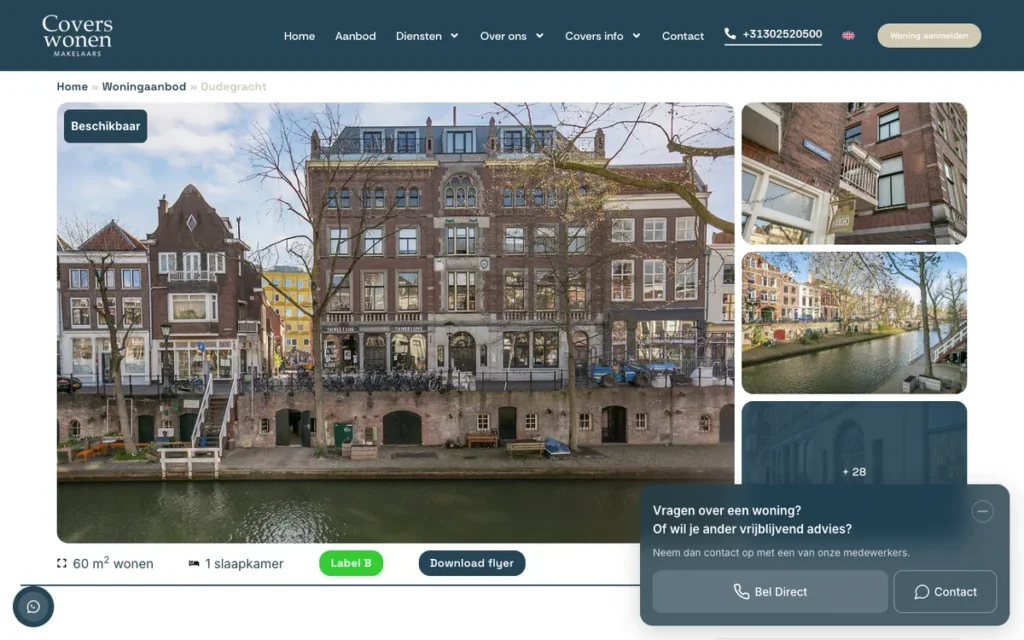Click the green Label B energy badge
Screen dimensions: 1024x640
(x=351, y=563)
